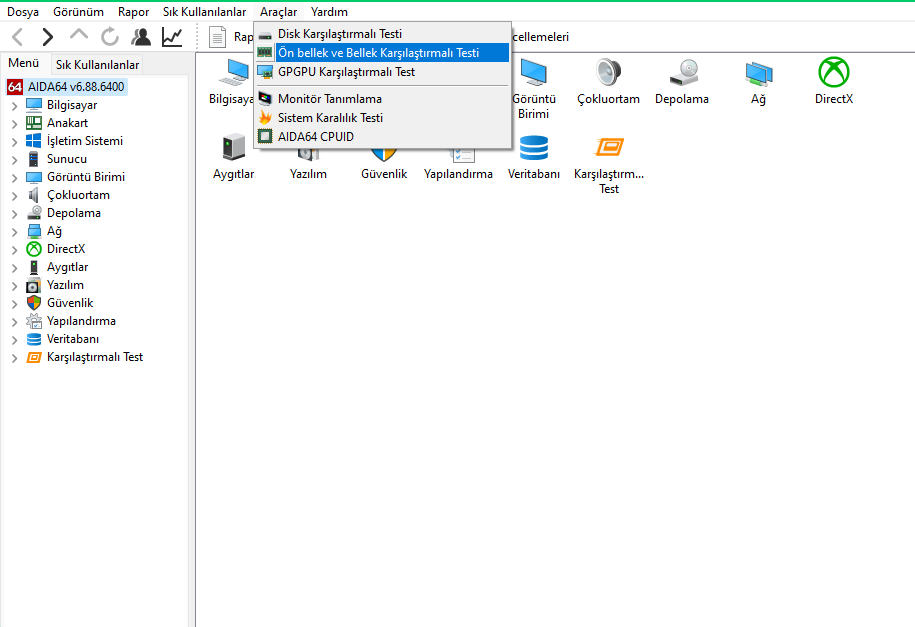Open the Depolama drive icon in main pane
Image resolution: width=915 pixels, height=627 pixels.
pyautogui.click(x=684, y=72)
